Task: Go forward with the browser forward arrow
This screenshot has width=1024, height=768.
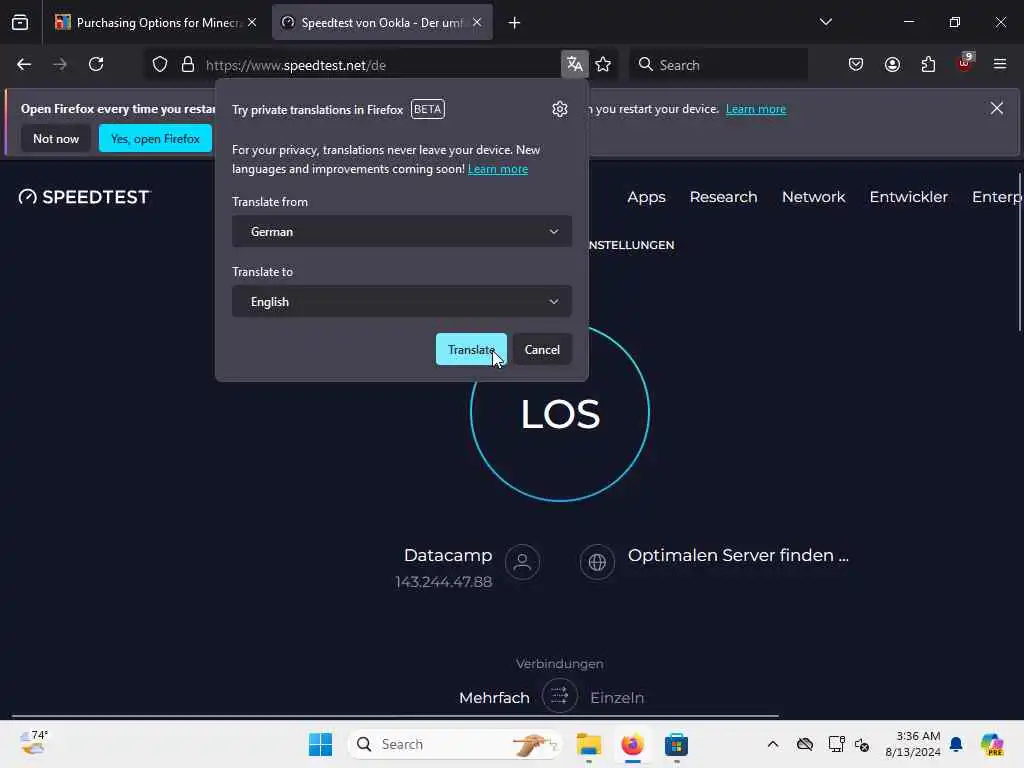Action: [60, 65]
